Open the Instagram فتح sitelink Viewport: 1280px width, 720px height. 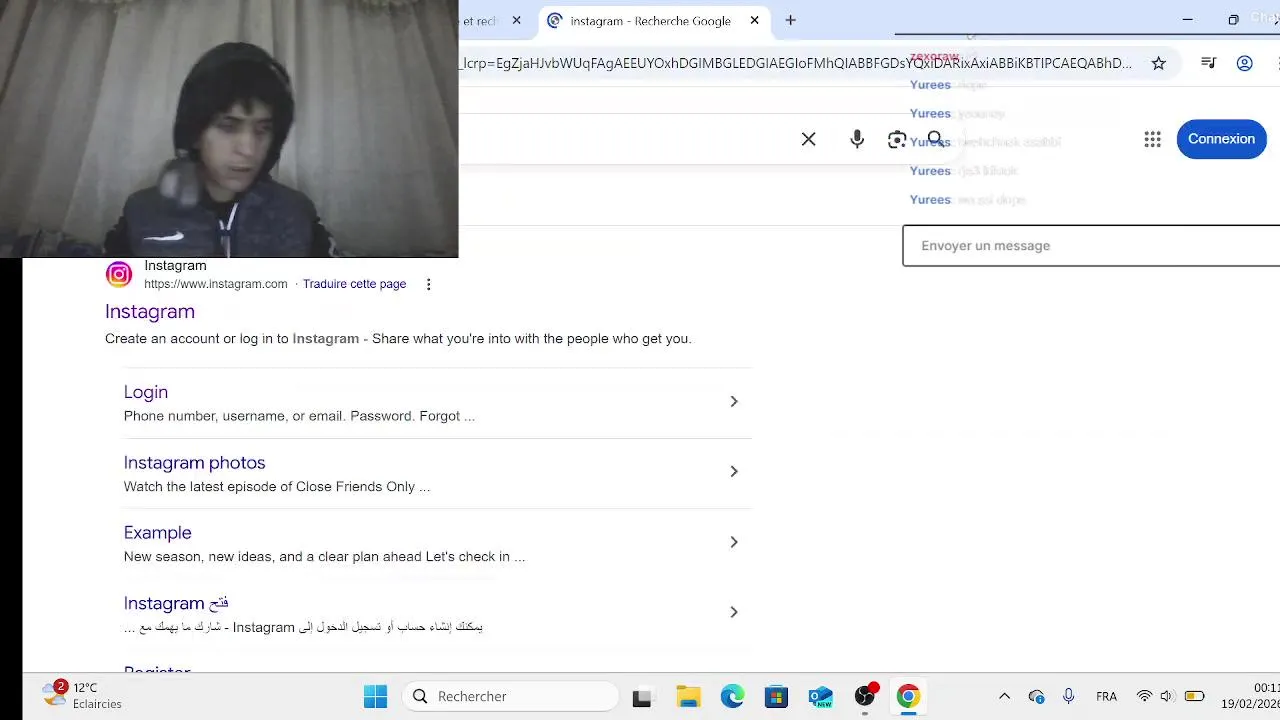pyautogui.click(x=176, y=603)
